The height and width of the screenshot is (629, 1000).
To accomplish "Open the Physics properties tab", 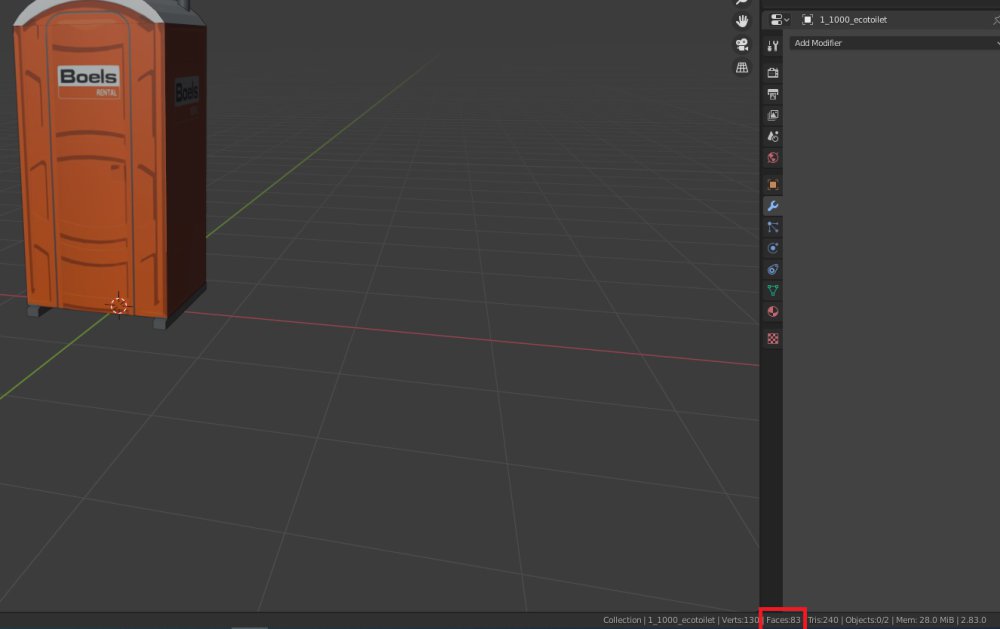I will (x=773, y=248).
